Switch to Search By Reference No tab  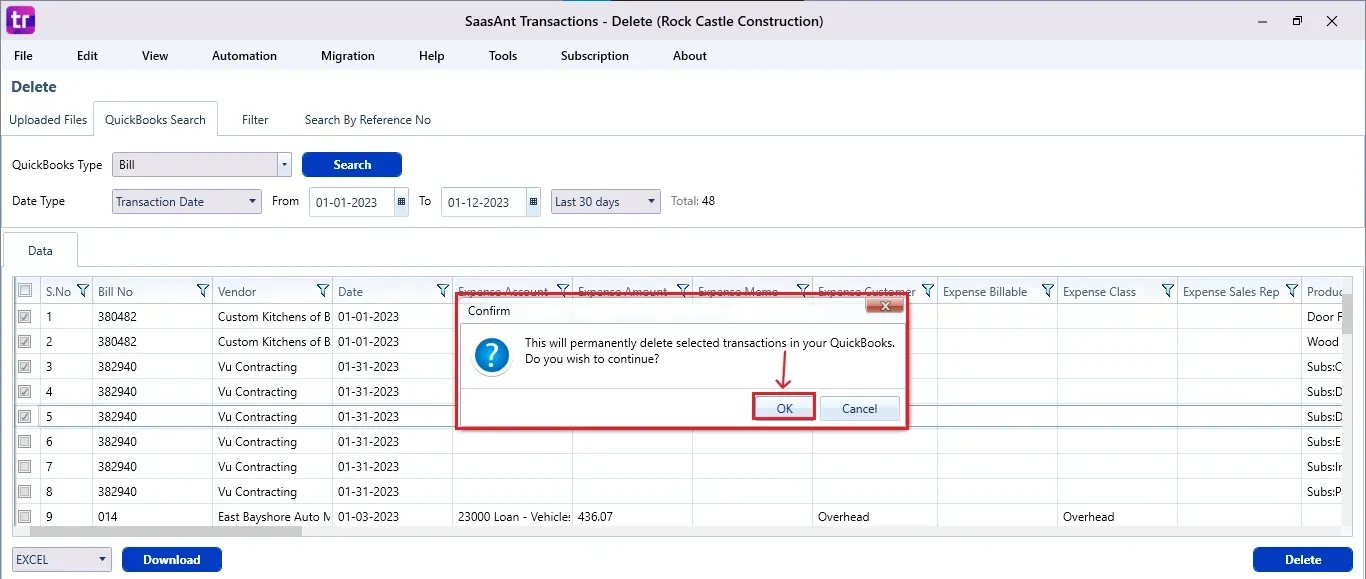367,120
